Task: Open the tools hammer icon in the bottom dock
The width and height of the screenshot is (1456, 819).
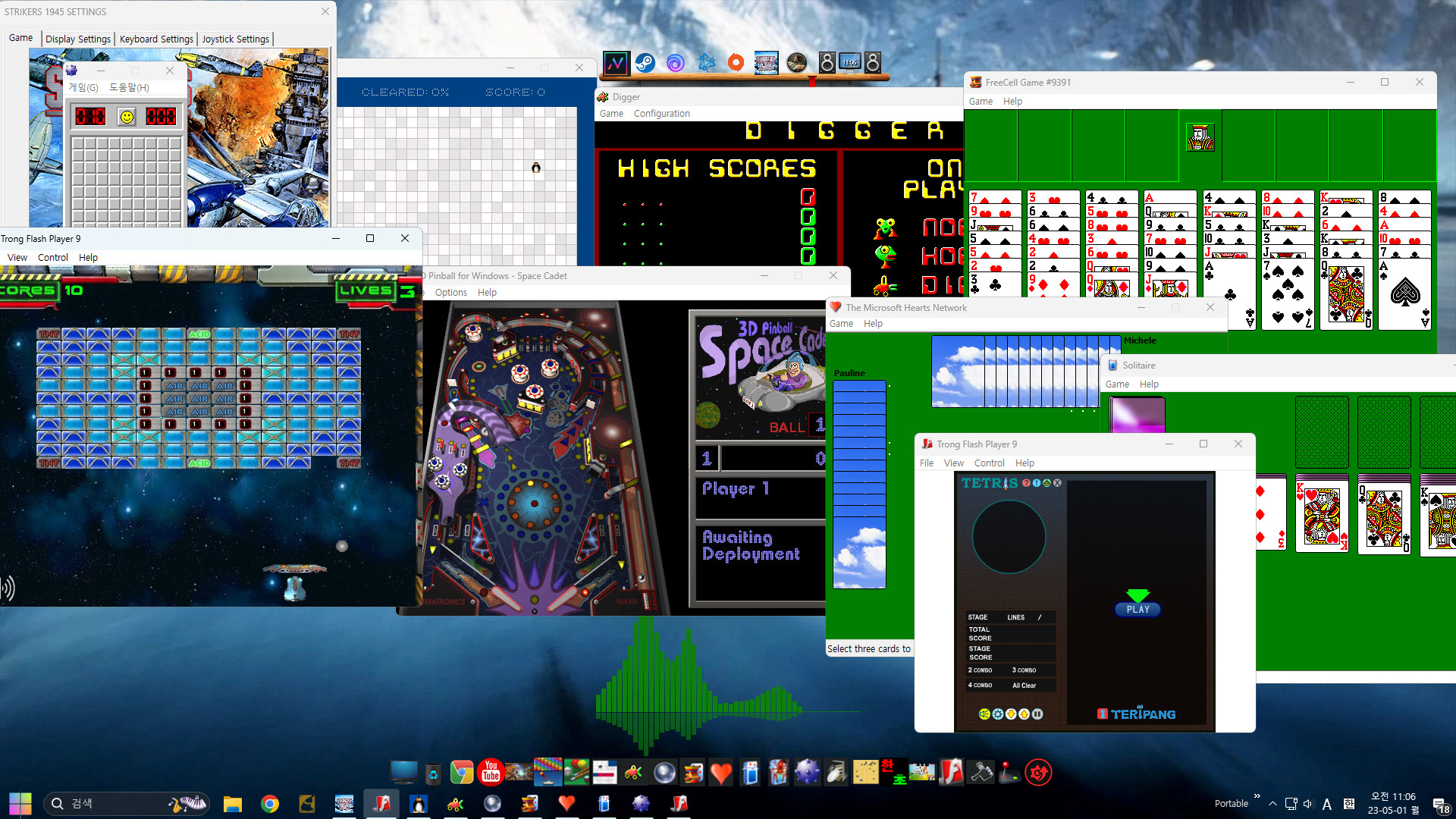Action: tap(981, 772)
